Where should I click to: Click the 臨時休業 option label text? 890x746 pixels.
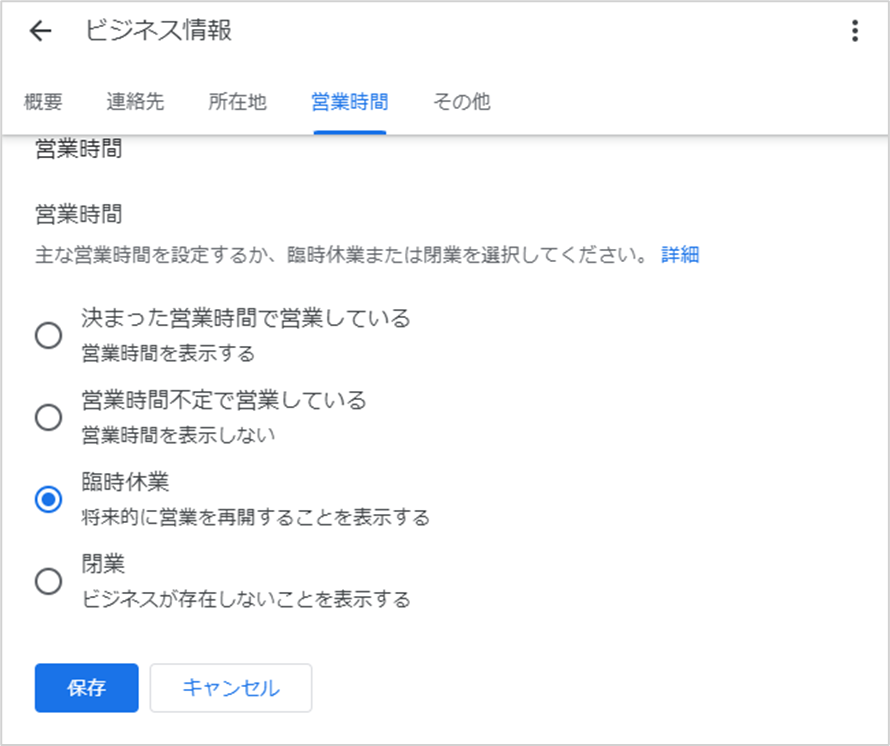[x=125, y=482]
